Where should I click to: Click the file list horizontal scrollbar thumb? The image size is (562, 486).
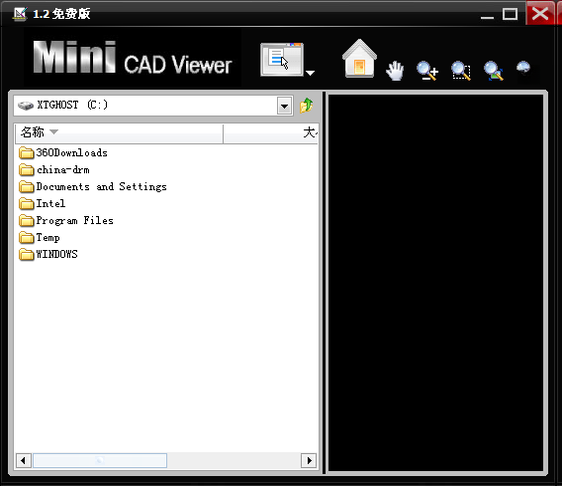click(x=100, y=460)
